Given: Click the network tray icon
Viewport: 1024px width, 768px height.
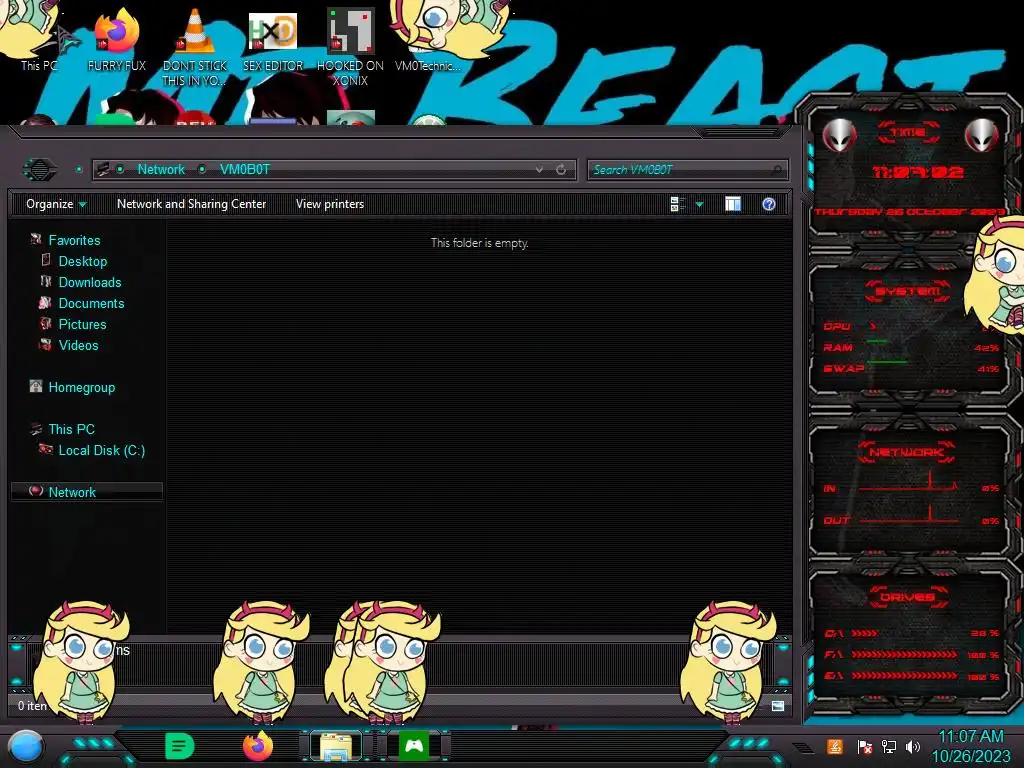Looking at the screenshot, I should pos(889,746).
